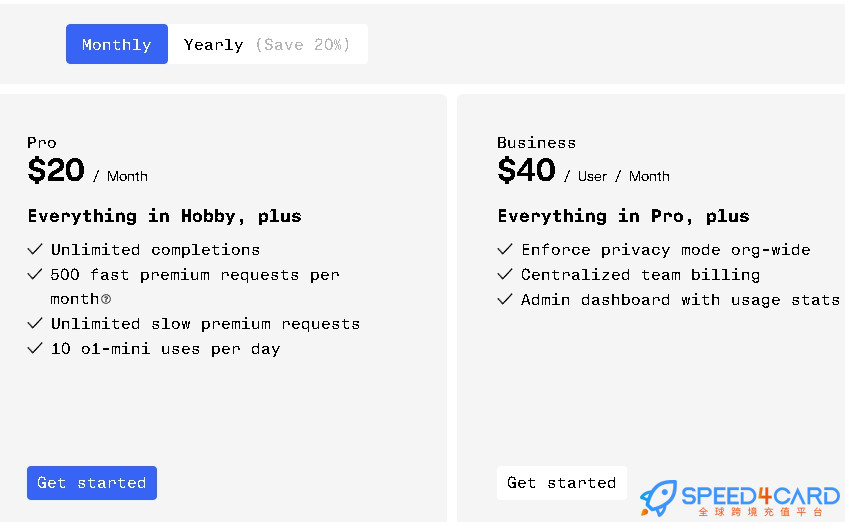The image size is (845, 522).
Task: Click 'Everything in Hobby, plus' heading
Action: tap(164, 216)
